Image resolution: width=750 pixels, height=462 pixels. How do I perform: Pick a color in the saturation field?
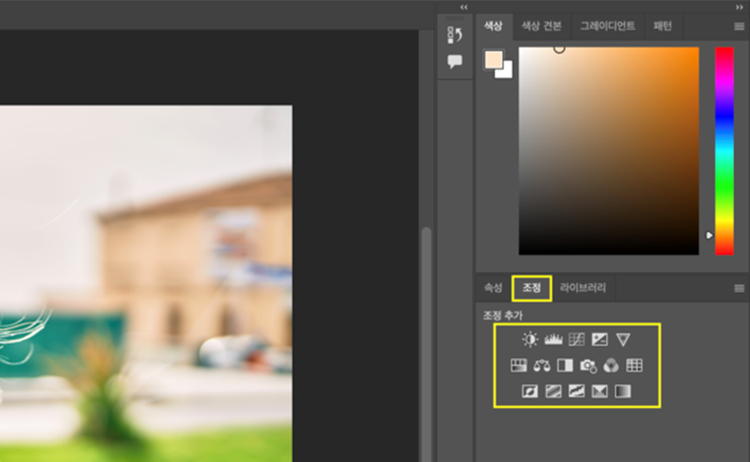(609, 151)
